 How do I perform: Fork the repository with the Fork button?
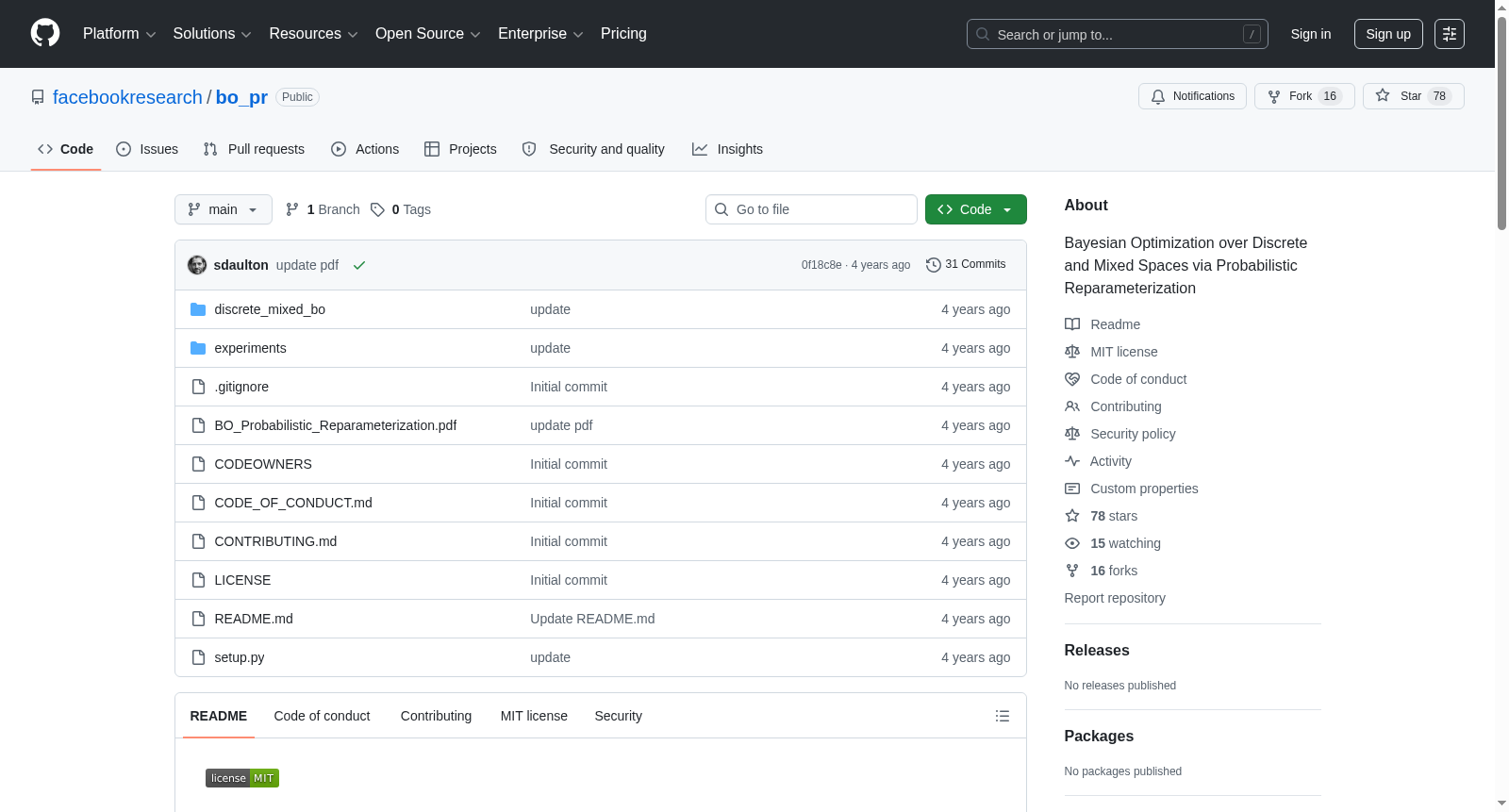click(x=1304, y=96)
